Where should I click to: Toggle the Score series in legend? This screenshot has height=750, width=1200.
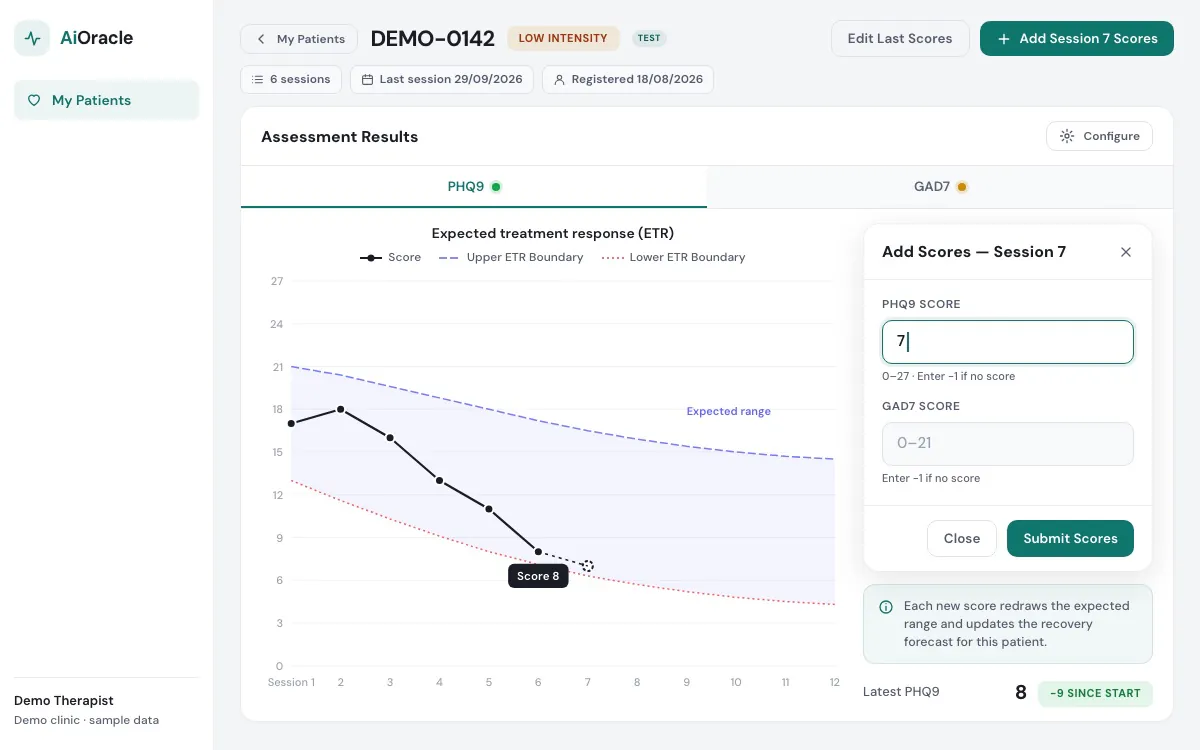coord(391,257)
